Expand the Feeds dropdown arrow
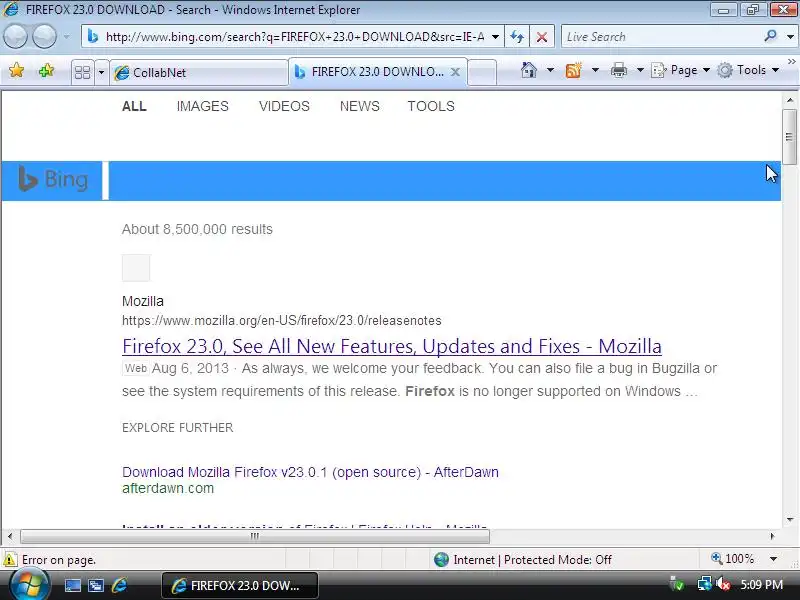800x600 pixels. [x=595, y=70]
